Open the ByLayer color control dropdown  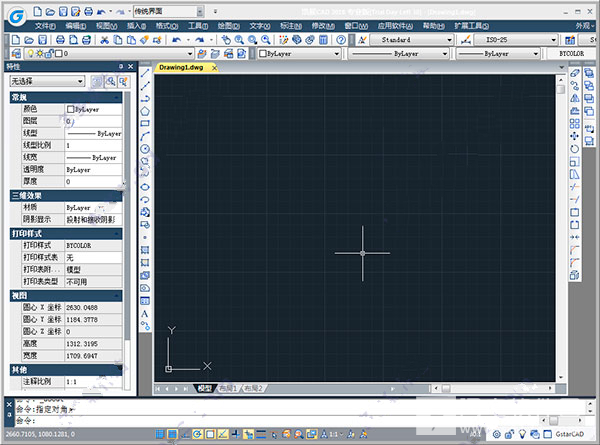coord(337,54)
